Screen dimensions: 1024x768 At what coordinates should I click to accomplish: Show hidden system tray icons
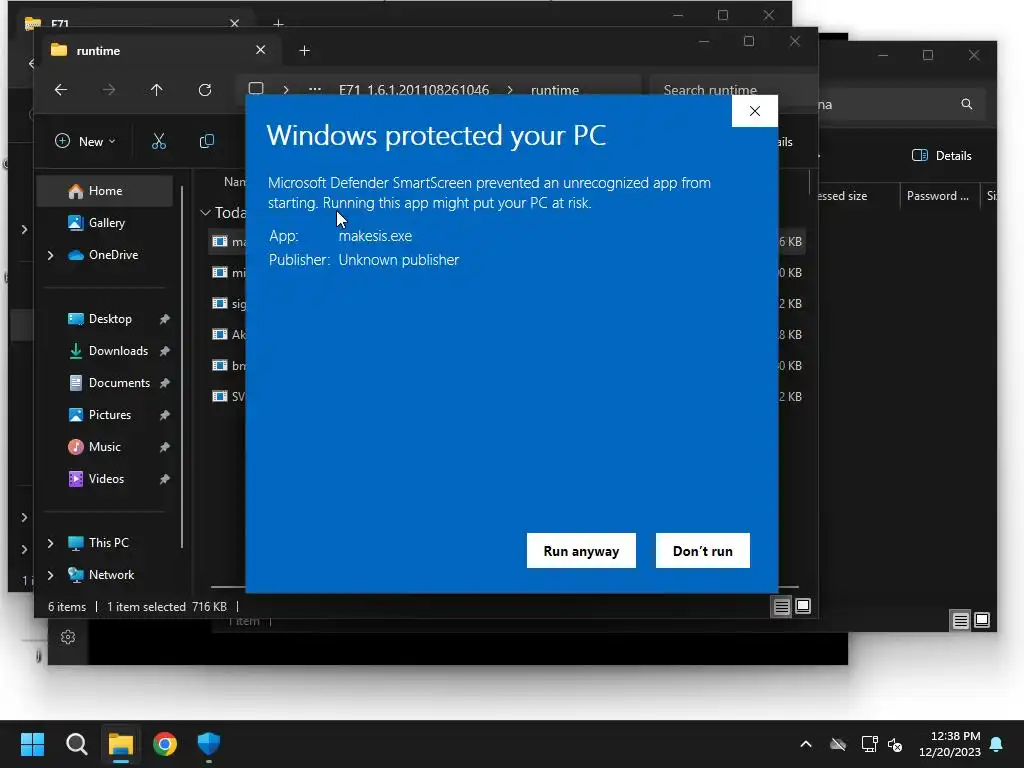(x=806, y=744)
